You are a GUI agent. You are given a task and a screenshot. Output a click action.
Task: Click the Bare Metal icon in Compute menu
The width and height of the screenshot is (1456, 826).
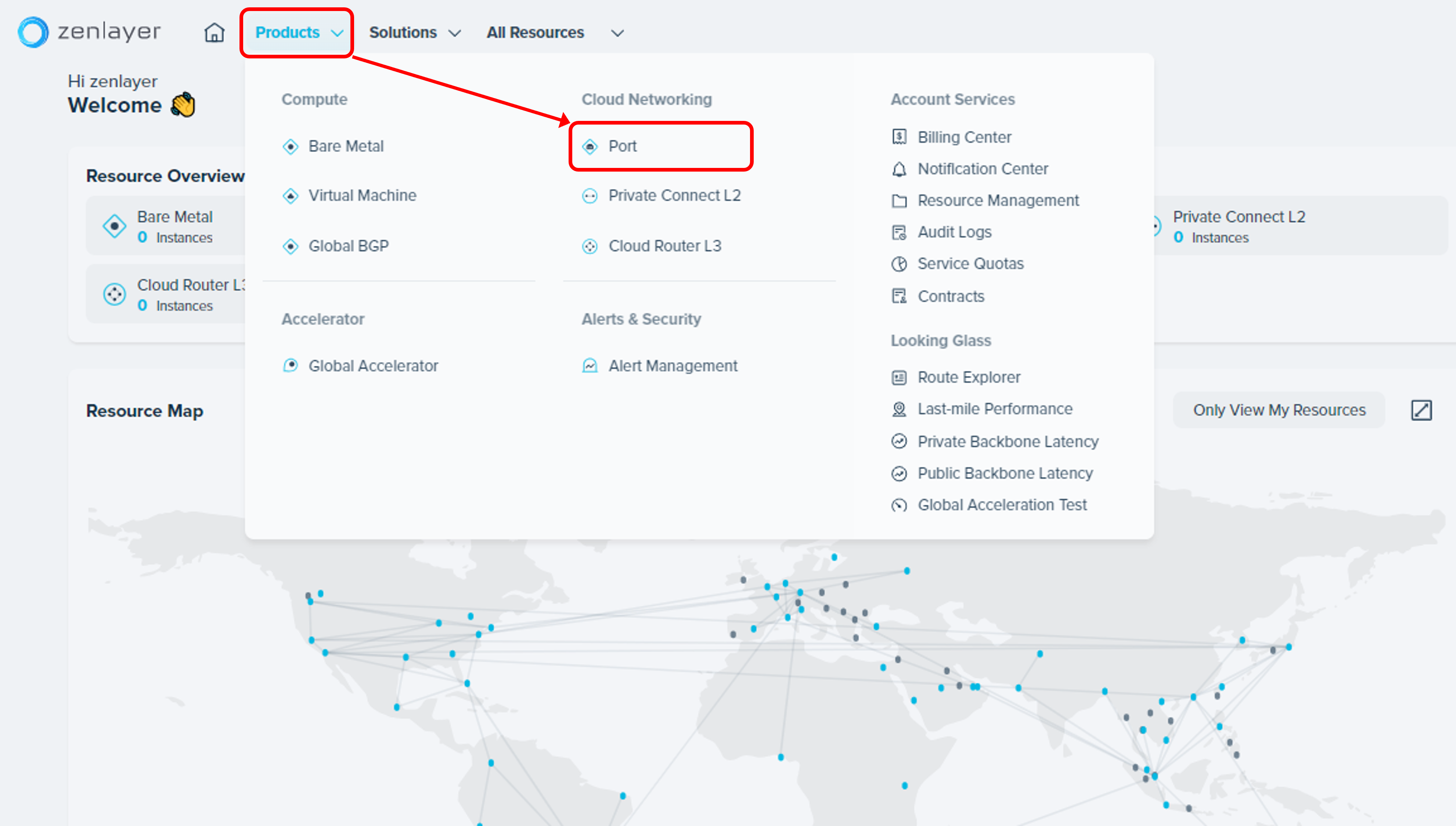pyautogui.click(x=290, y=146)
